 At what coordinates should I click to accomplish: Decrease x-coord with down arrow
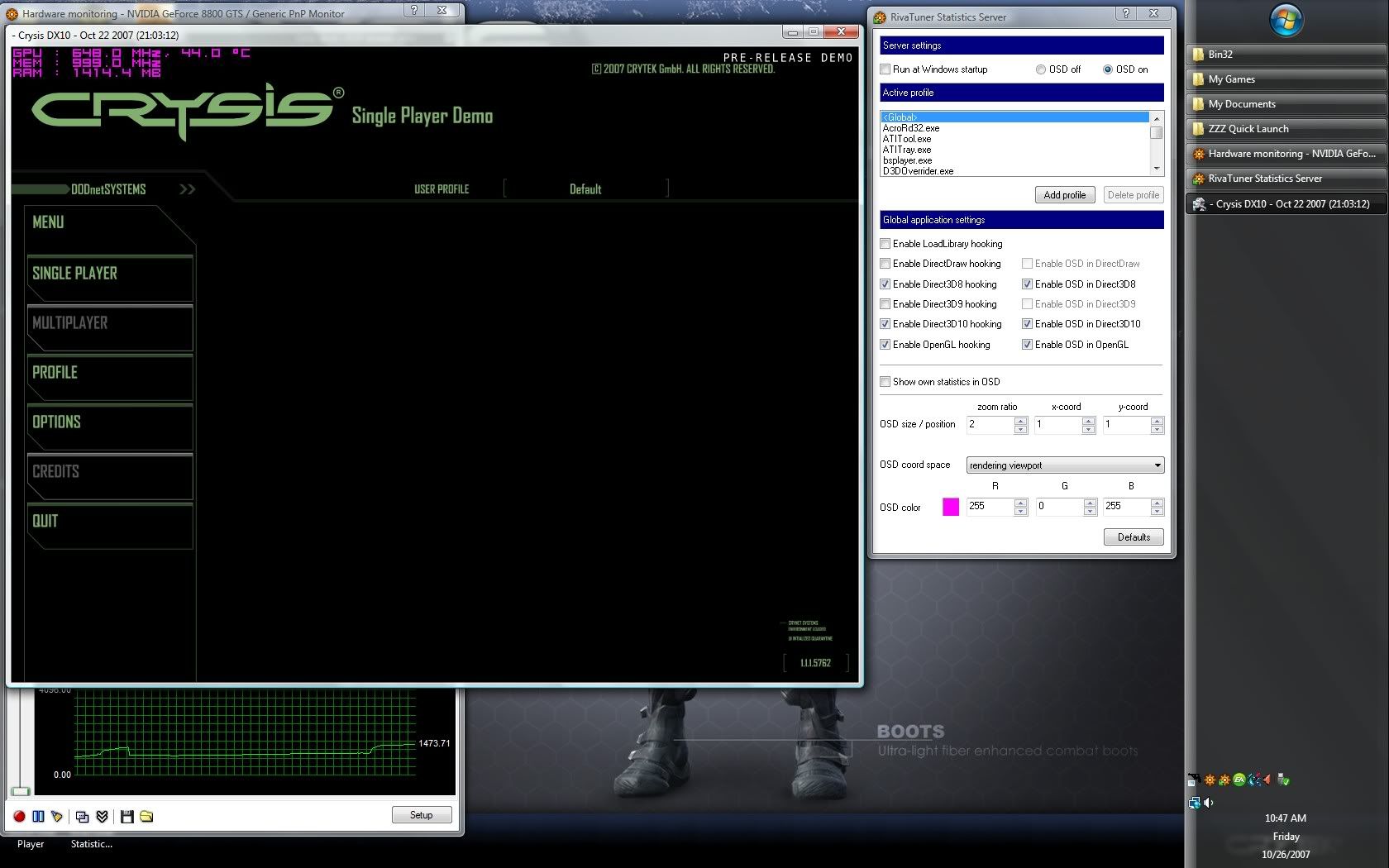(x=1089, y=429)
